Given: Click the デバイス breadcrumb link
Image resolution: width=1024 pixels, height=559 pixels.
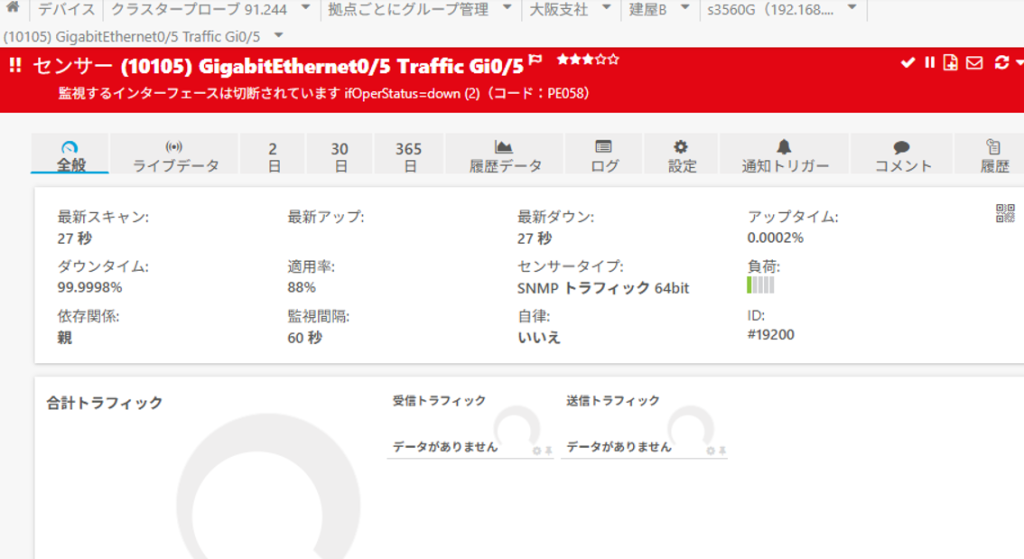Looking at the screenshot, I should click(x=67, y=10).
